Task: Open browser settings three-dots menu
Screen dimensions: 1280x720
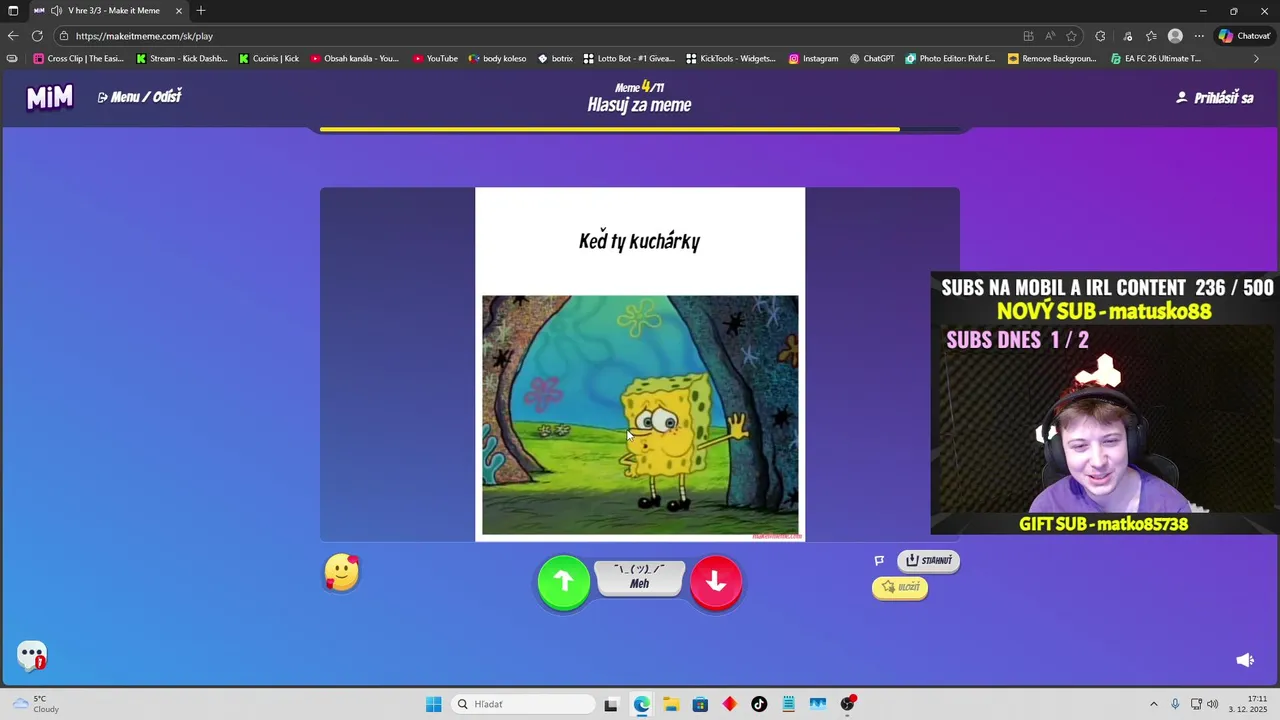Action: [1199, 36]
